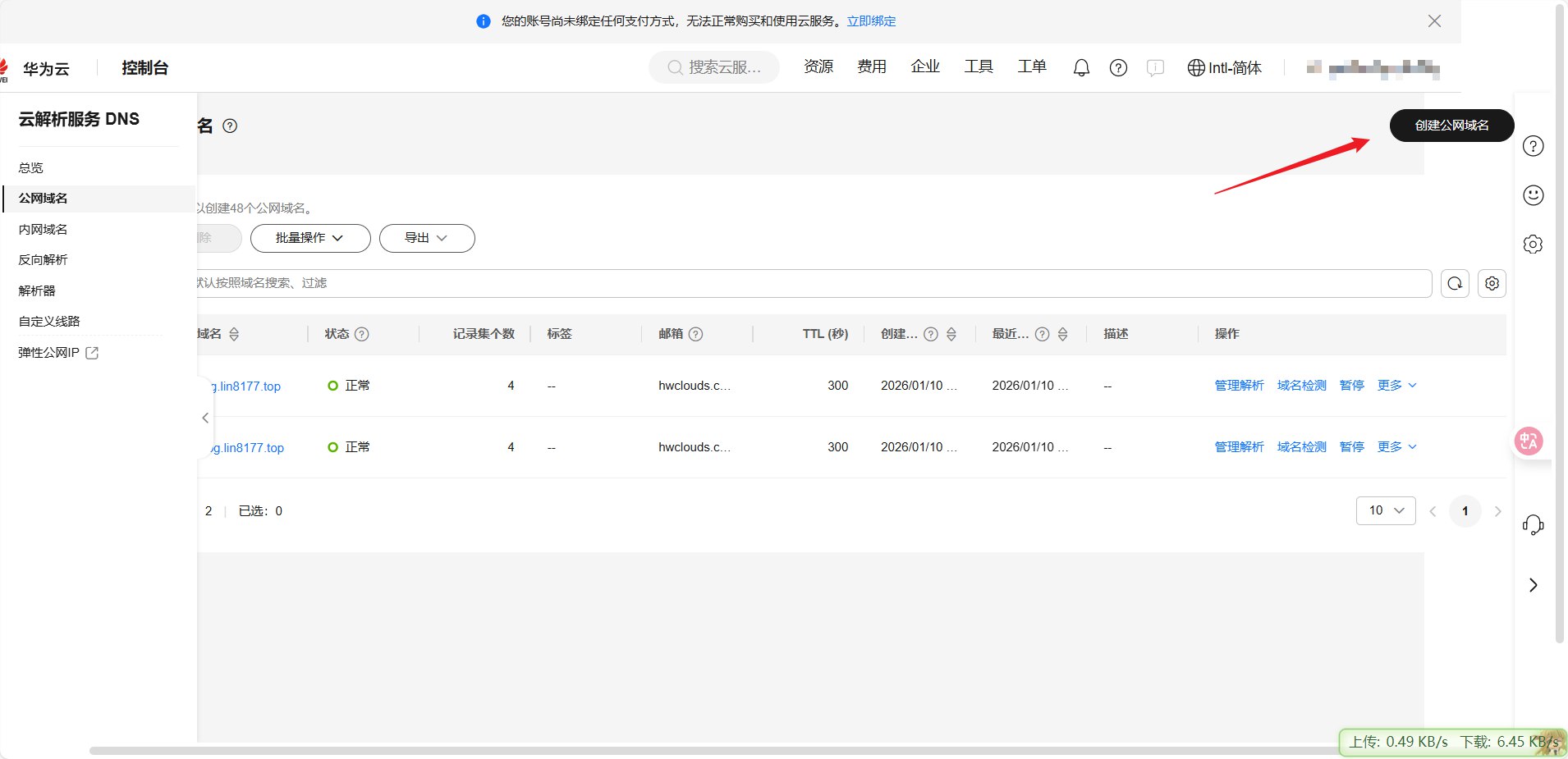The width and height of the screenshot is (1568, 759).
Task: Click the smiley feedback icon in right sidebar
Action: 1533,195
